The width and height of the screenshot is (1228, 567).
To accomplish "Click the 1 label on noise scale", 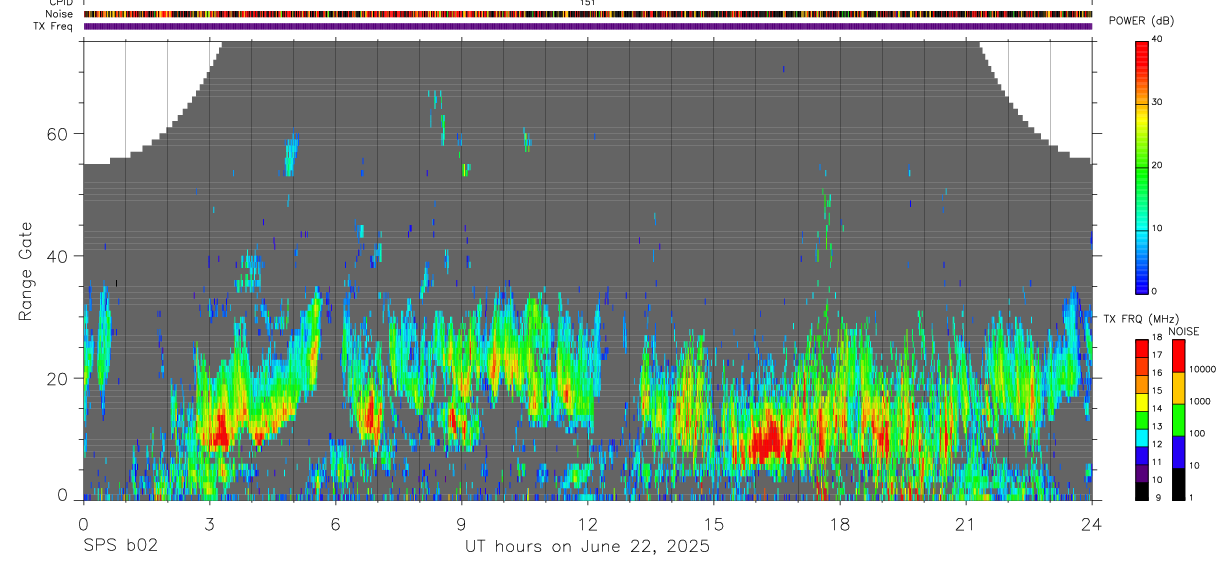I will pyautogui.click(x=1191, y=497).
